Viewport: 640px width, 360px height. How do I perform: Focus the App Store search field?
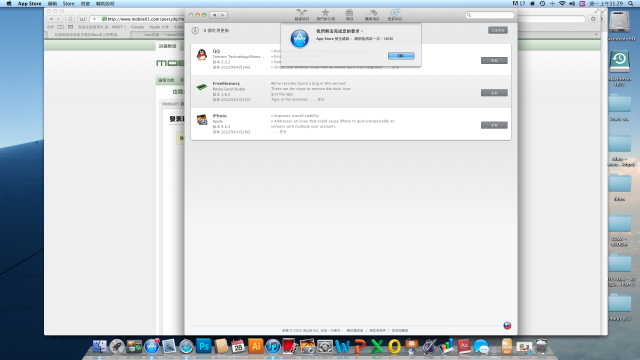[490, 15]
